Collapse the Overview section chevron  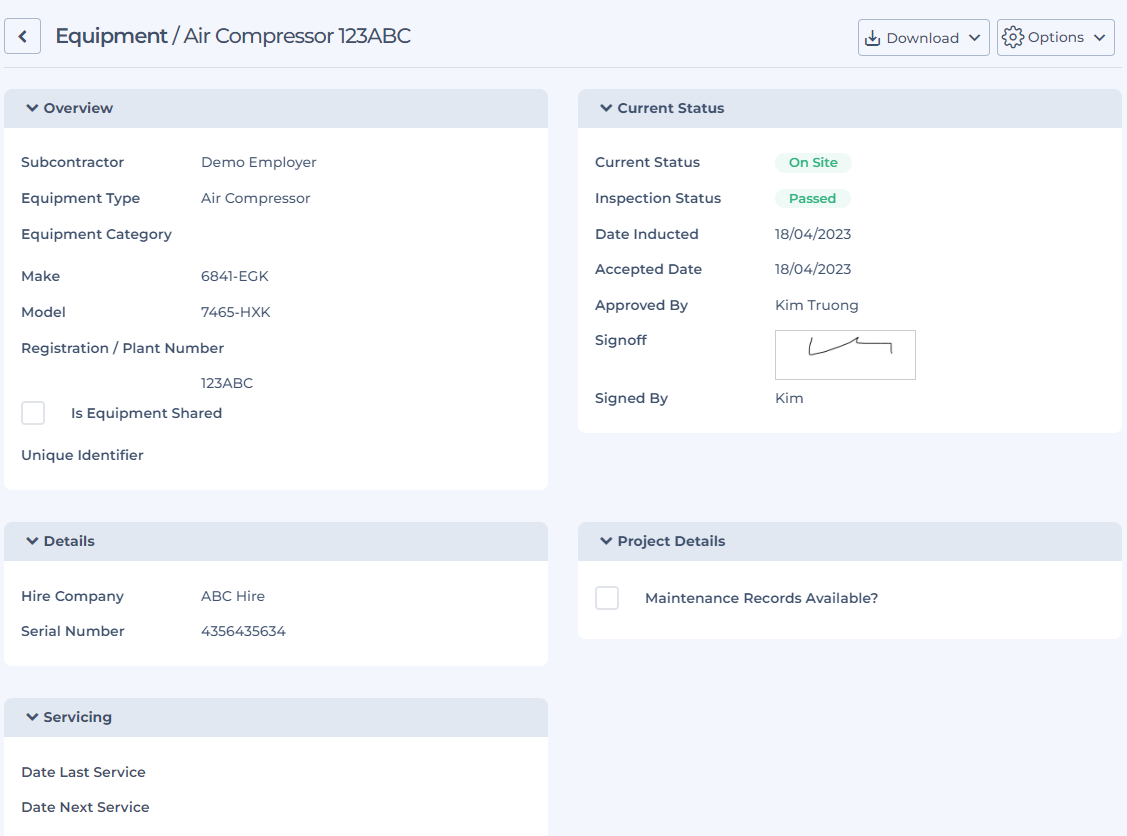32,108
